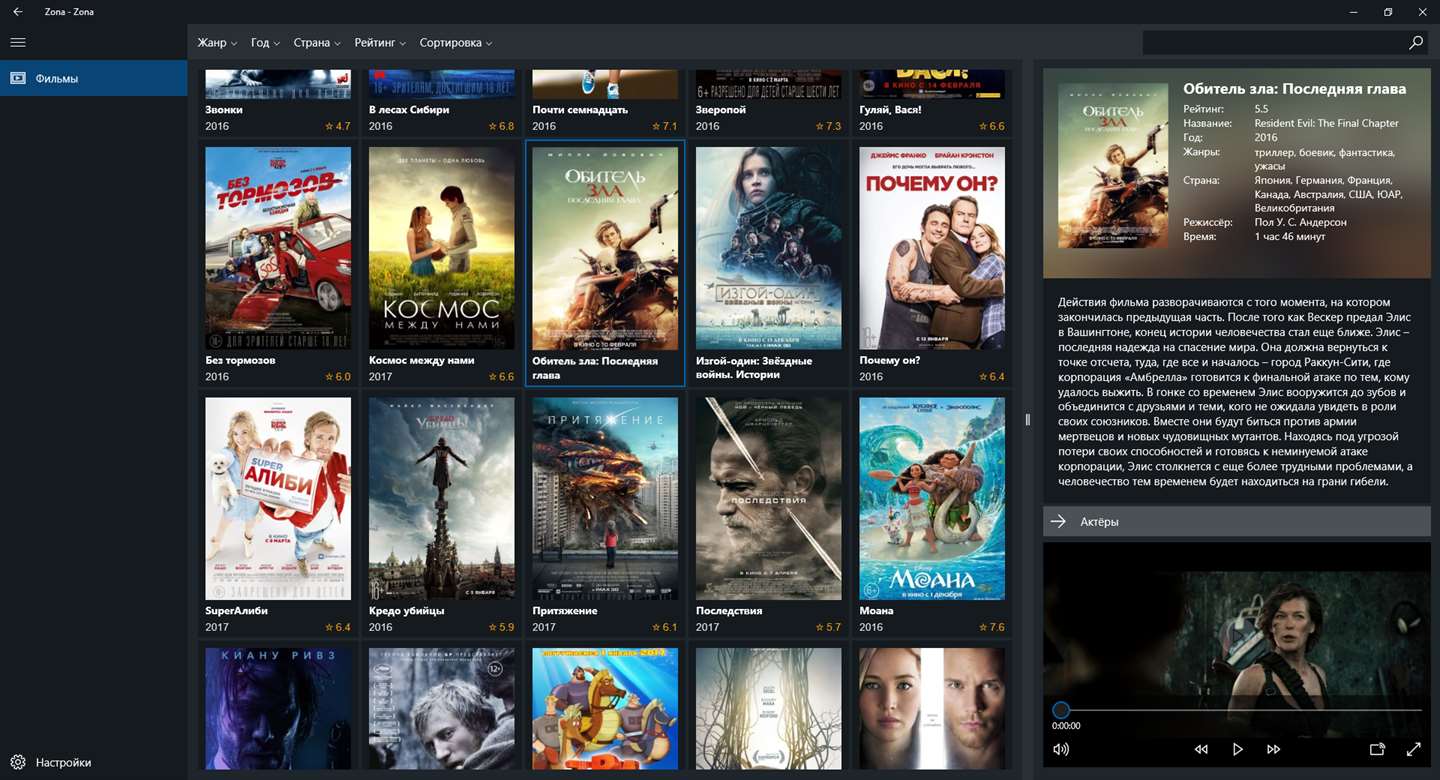Expand the Год filter dropdown

[x=266, y=43]
